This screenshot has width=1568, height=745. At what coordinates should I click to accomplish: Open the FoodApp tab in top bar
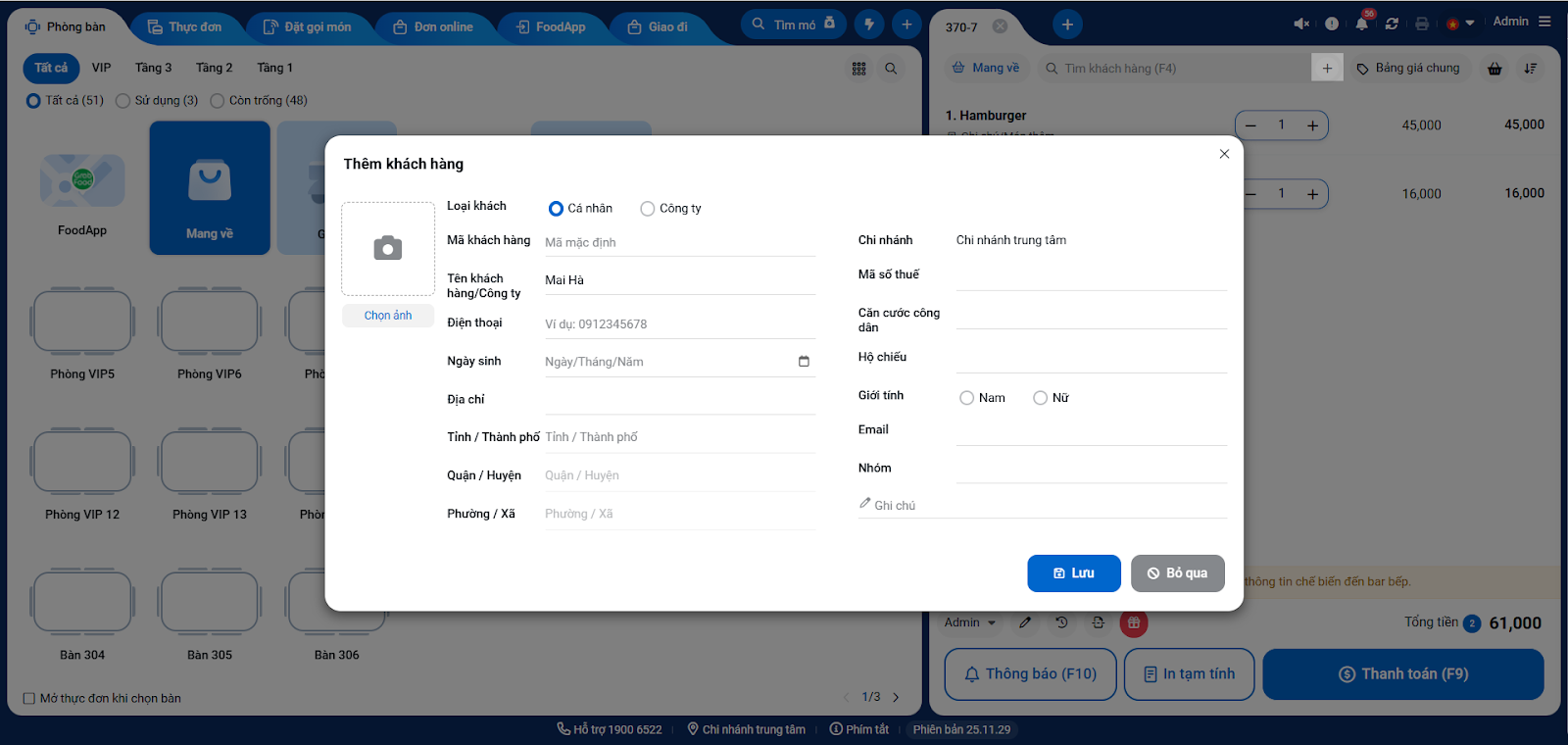coord(551,27)
